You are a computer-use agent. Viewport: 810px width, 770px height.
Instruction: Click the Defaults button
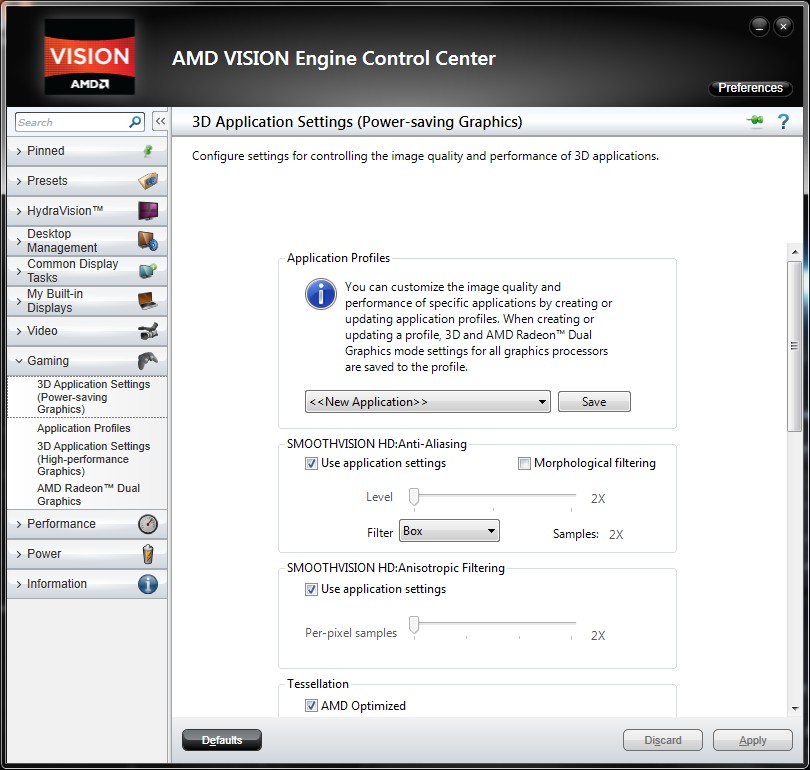[222, 740]
